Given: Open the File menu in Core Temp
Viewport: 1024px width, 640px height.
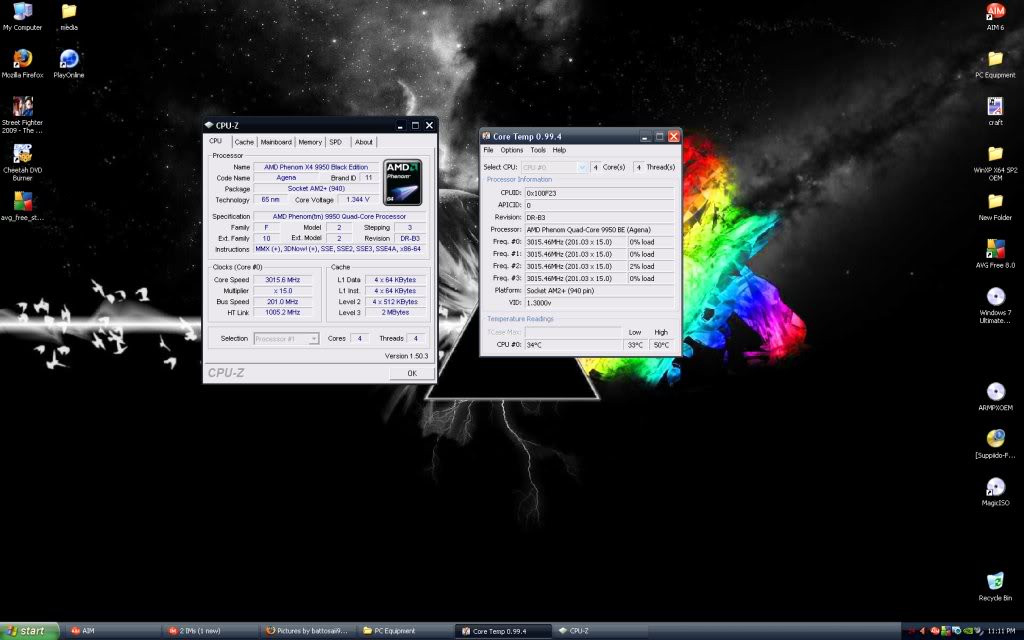Looking at the screenshot, I should click(x=488, y=150).
